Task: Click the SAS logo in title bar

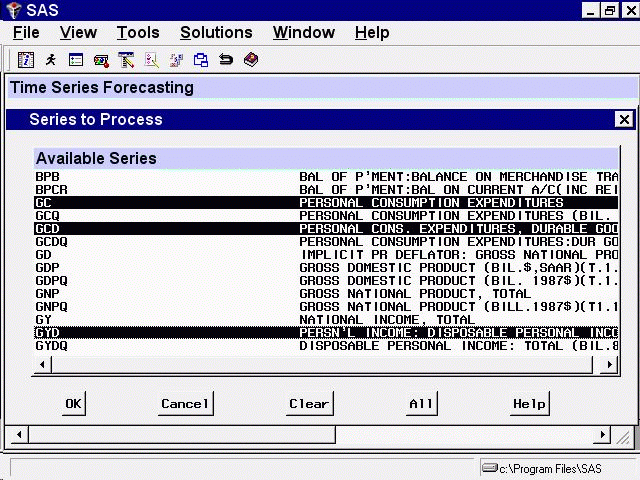Action: pos(13,10)
